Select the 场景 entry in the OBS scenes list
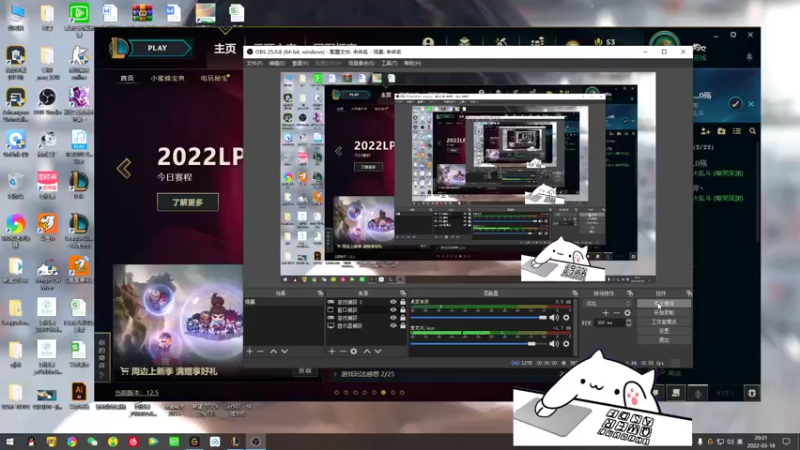 284,302
